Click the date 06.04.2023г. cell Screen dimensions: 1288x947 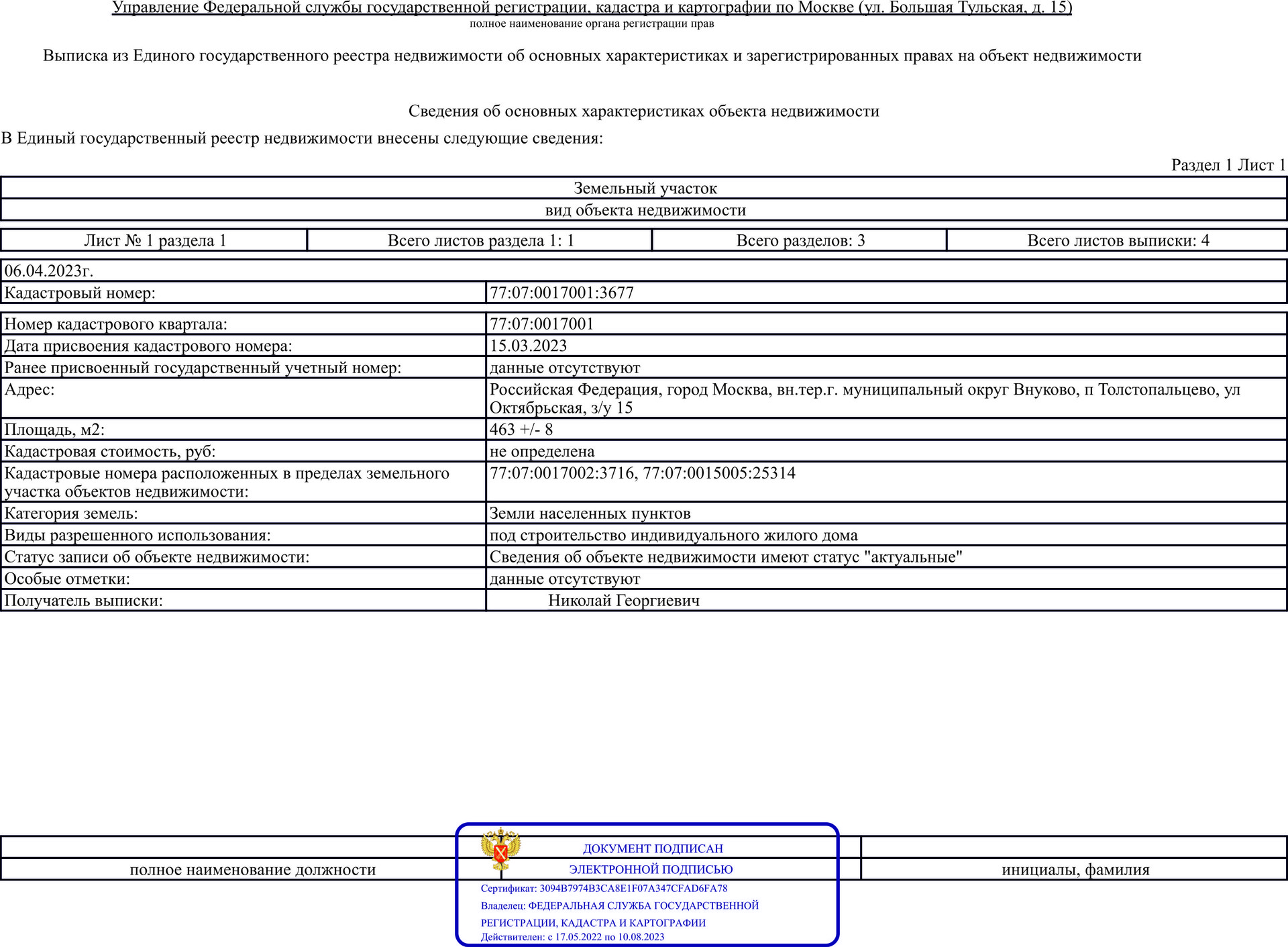(x=49, y=270)
